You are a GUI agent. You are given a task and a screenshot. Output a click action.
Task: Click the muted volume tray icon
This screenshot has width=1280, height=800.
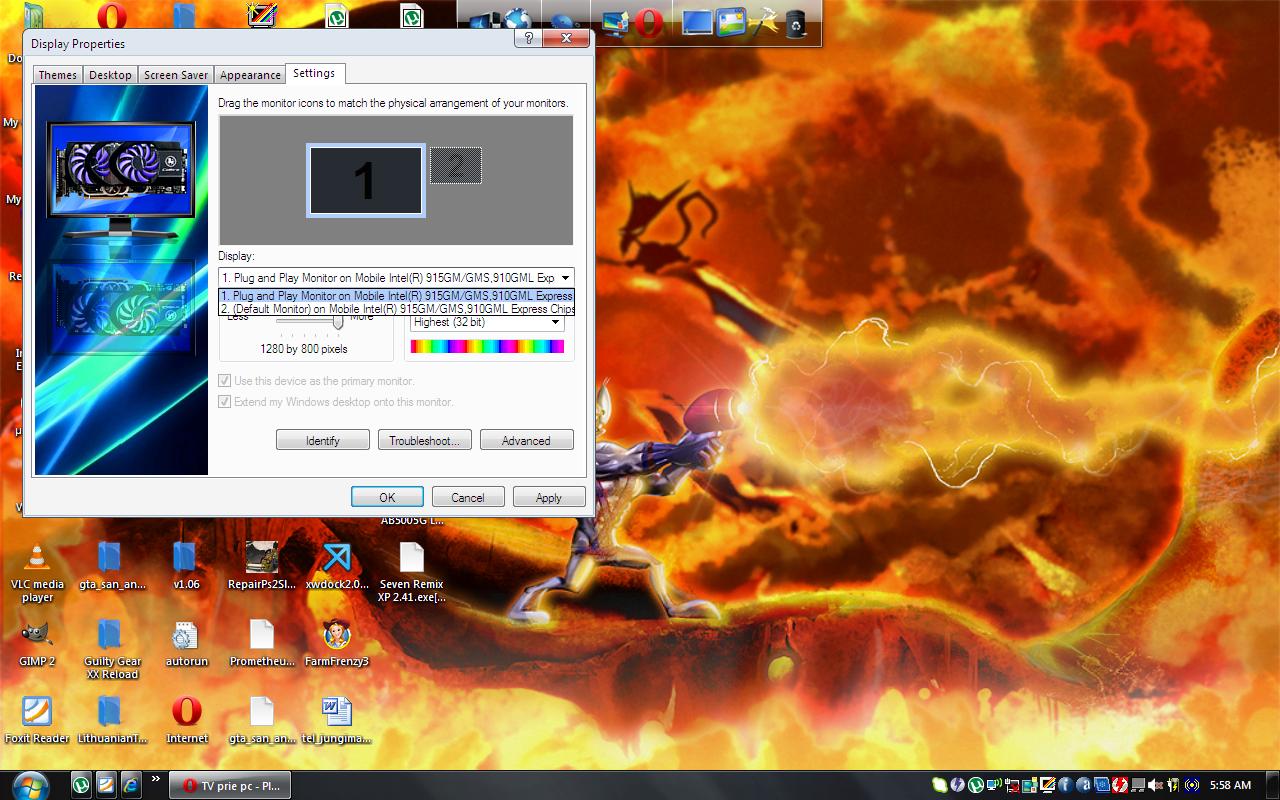[x=1155, y=785]
